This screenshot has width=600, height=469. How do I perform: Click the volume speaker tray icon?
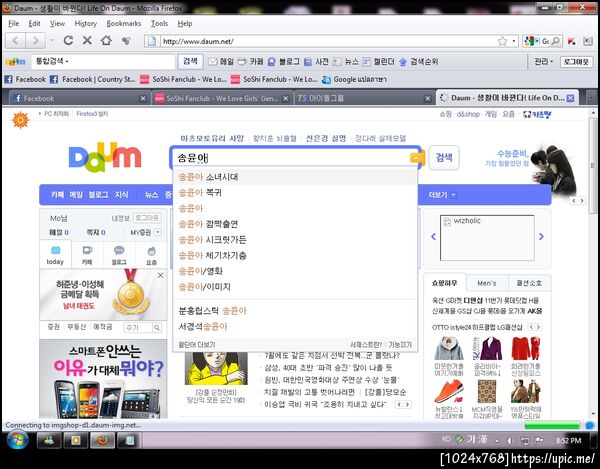click(x=510, y=440)
